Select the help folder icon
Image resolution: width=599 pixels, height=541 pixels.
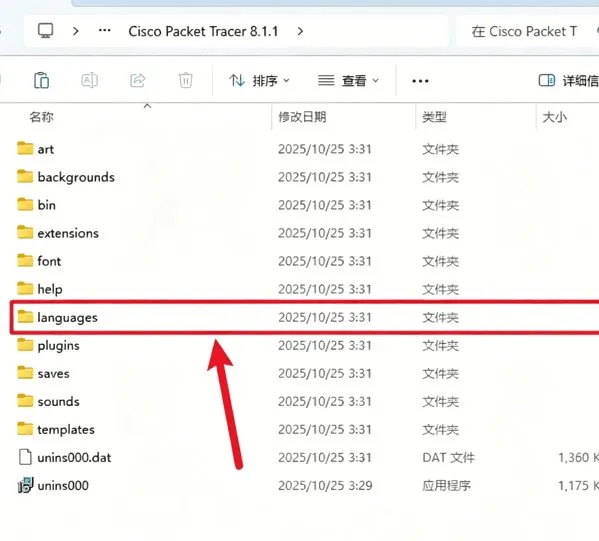point(25,288)
